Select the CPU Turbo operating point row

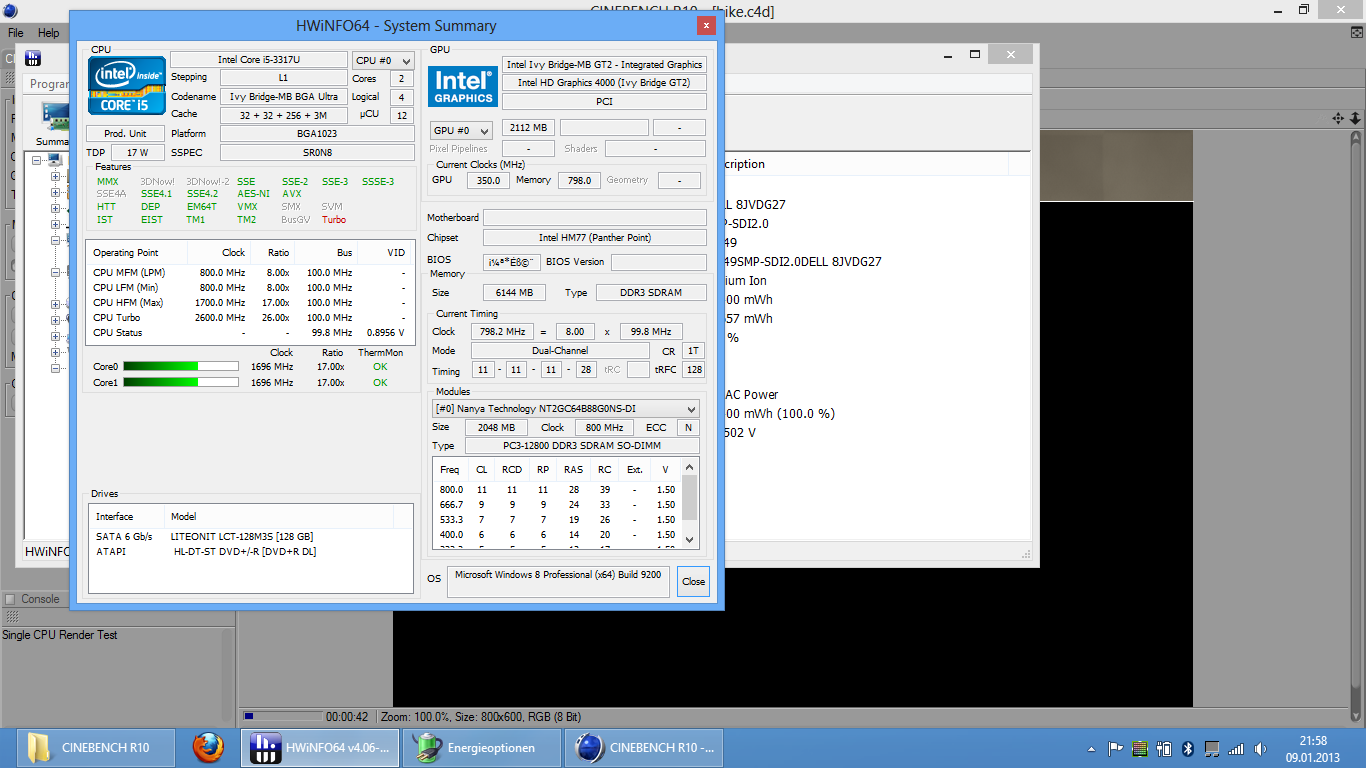click(x=249, y=318)
